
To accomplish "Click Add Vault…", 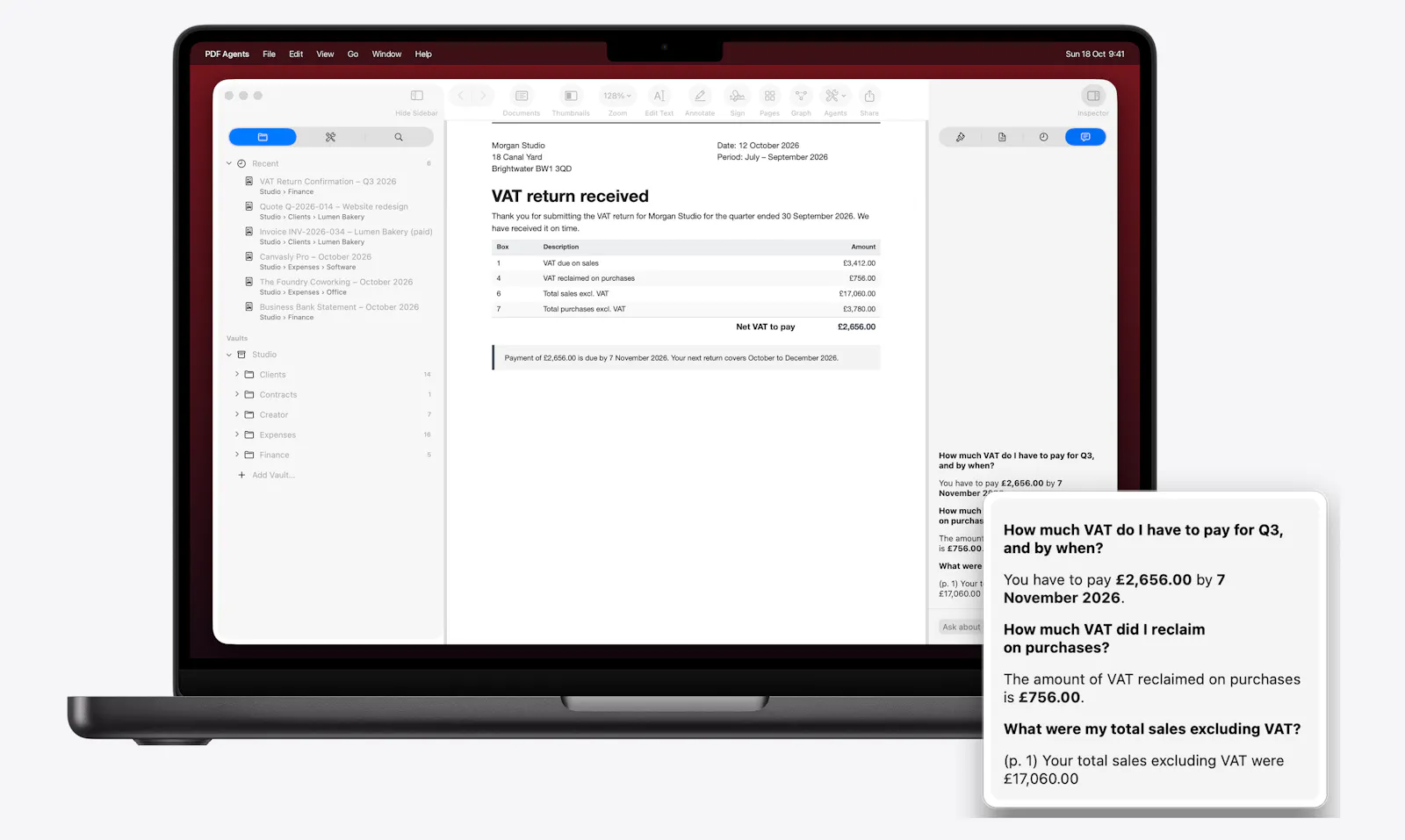I will (267, 475).
